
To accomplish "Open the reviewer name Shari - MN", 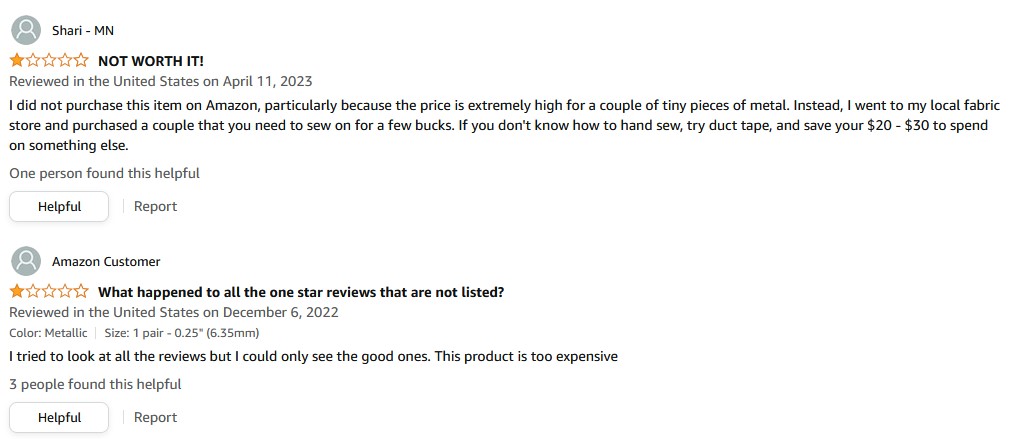I will tap(83, 30).
